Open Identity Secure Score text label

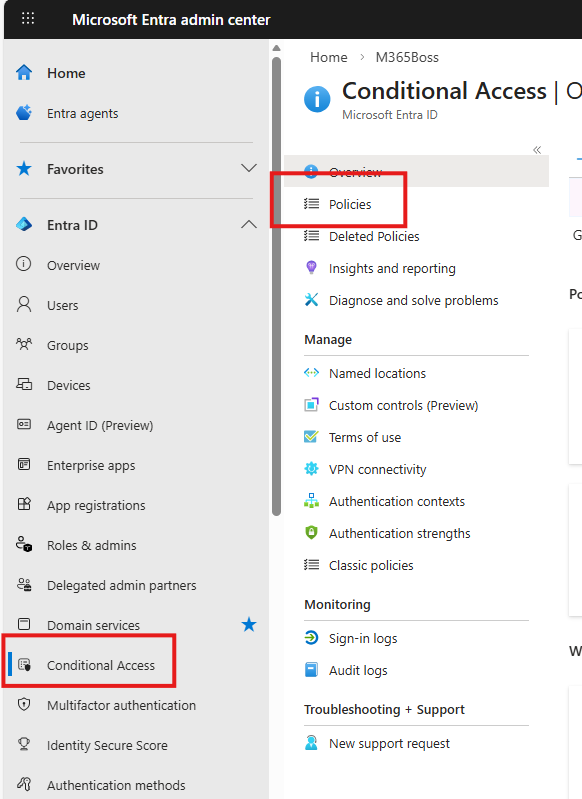point(108,745)
